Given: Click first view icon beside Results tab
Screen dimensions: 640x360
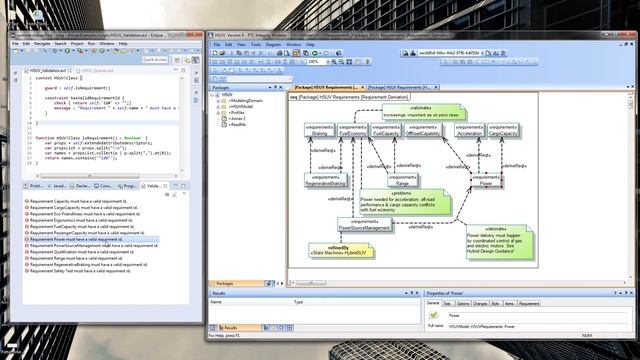Looking at the screenshot, I should 266,328.
